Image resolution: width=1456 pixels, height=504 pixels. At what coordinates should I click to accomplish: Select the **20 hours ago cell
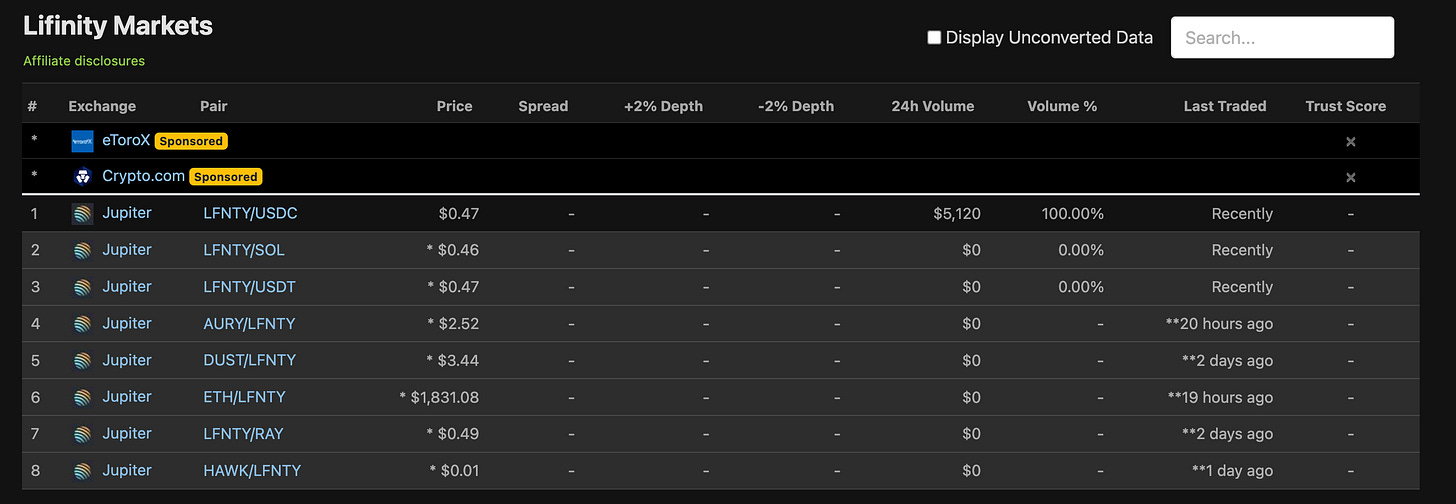click(1219, 324)
